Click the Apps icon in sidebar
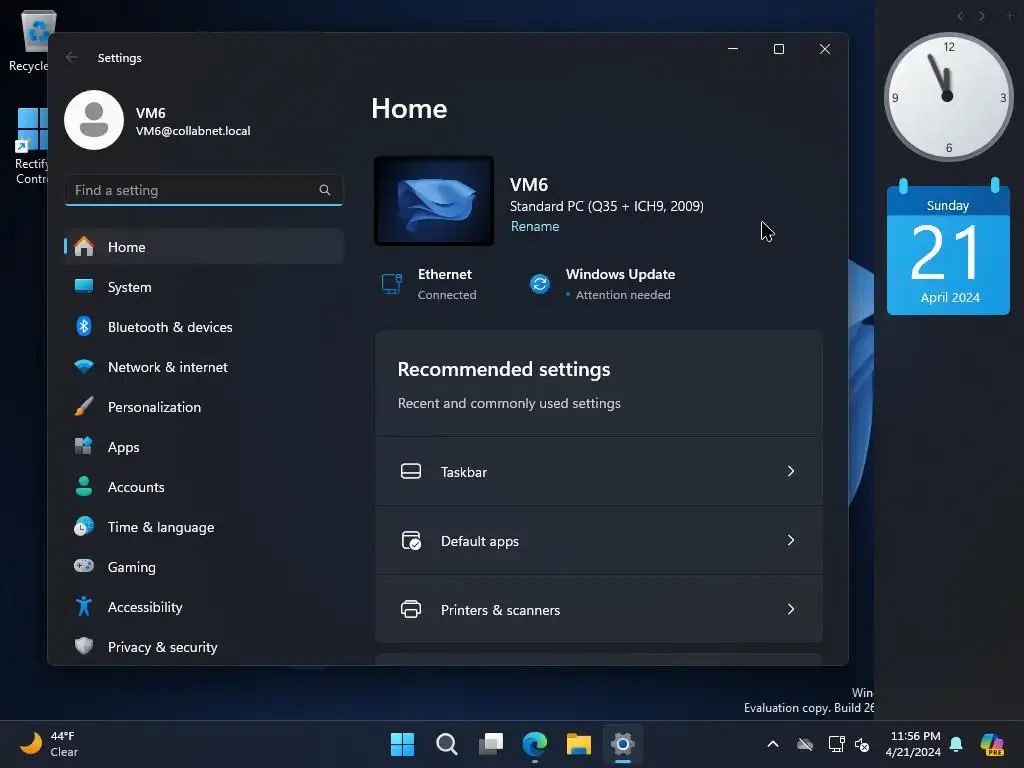The height and width of the screenshot is (768, 1024). [84, 446]
